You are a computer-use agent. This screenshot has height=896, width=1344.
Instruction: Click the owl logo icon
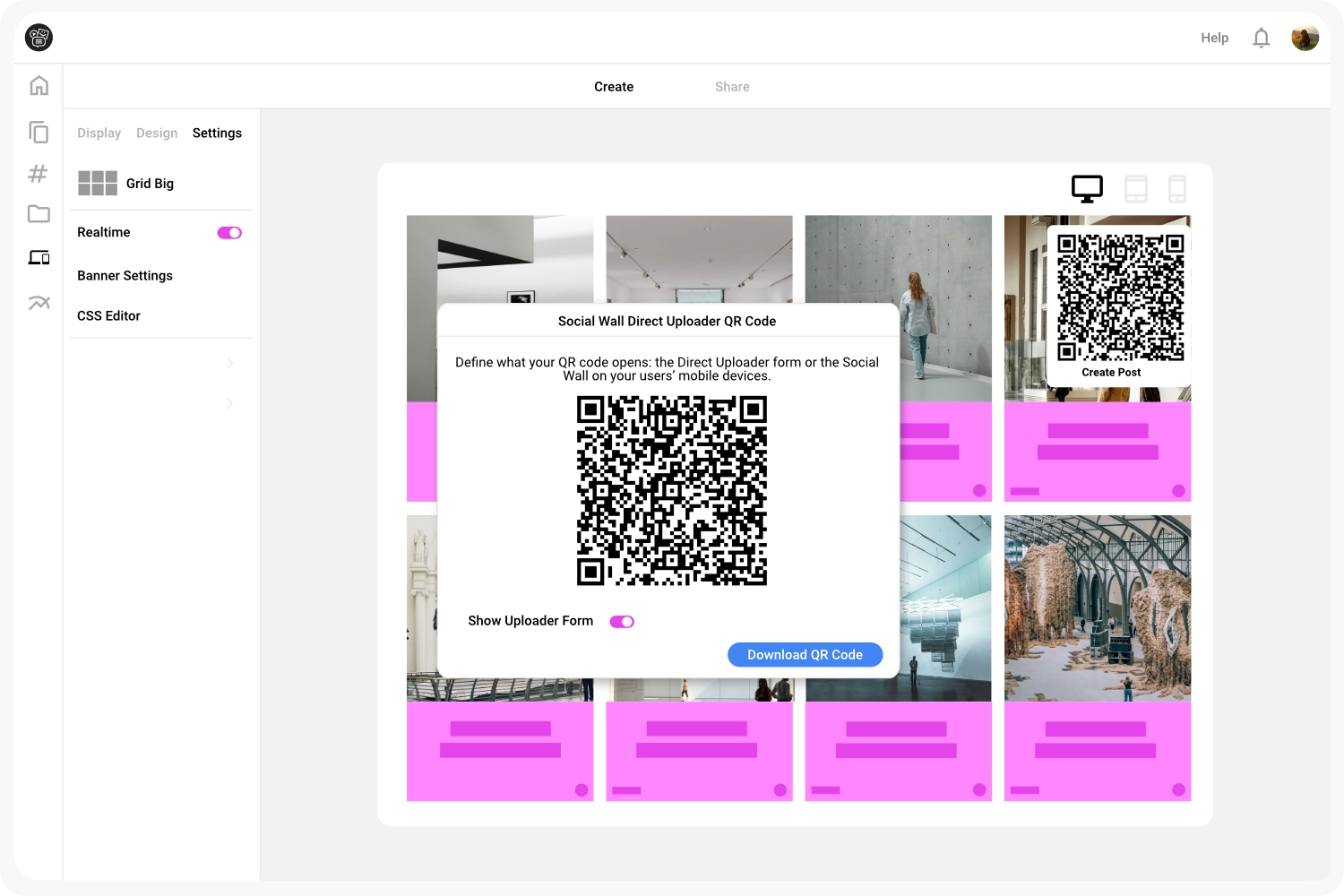coord(39,38)
